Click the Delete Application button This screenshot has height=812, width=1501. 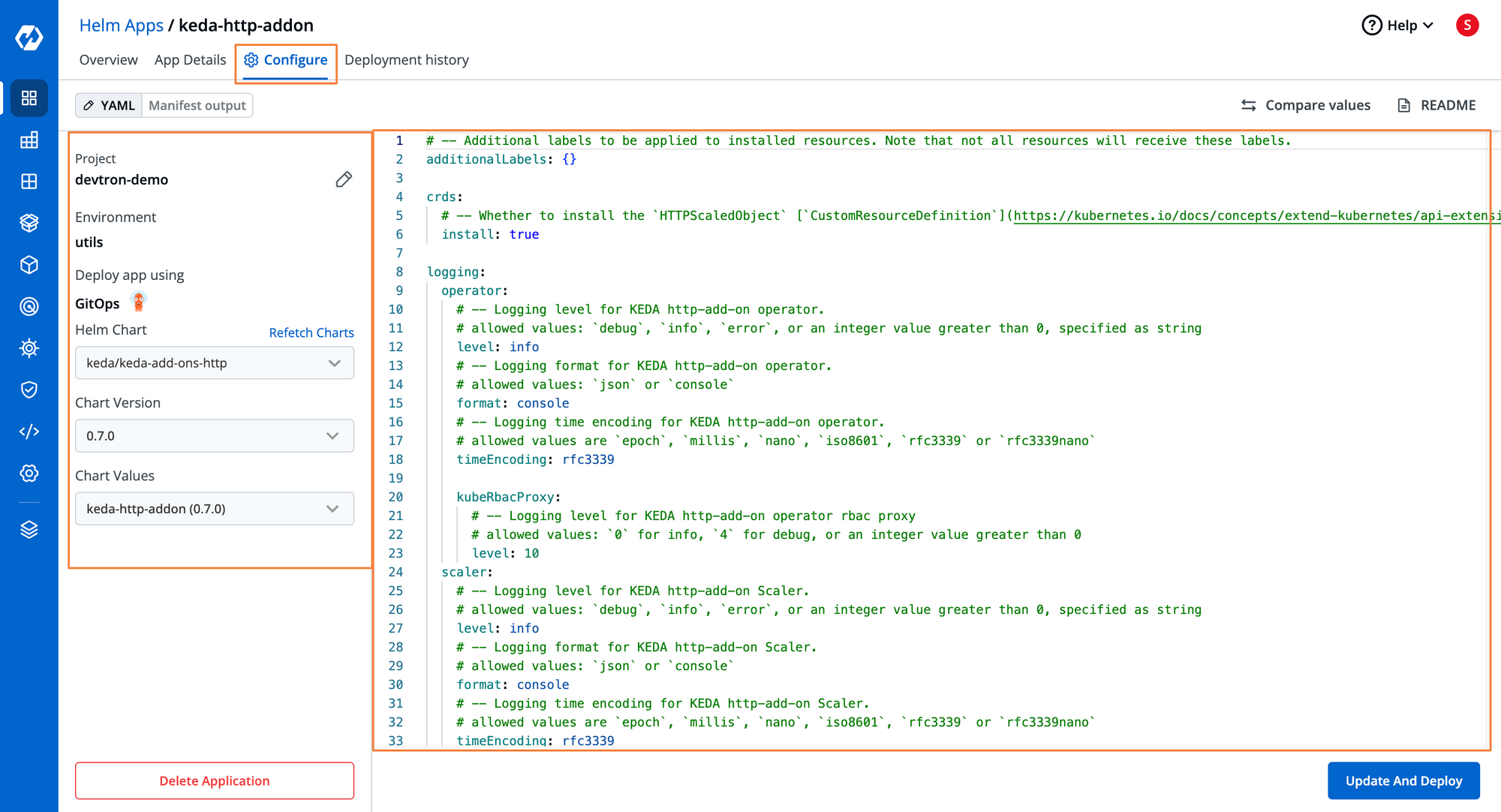[215, 781]
